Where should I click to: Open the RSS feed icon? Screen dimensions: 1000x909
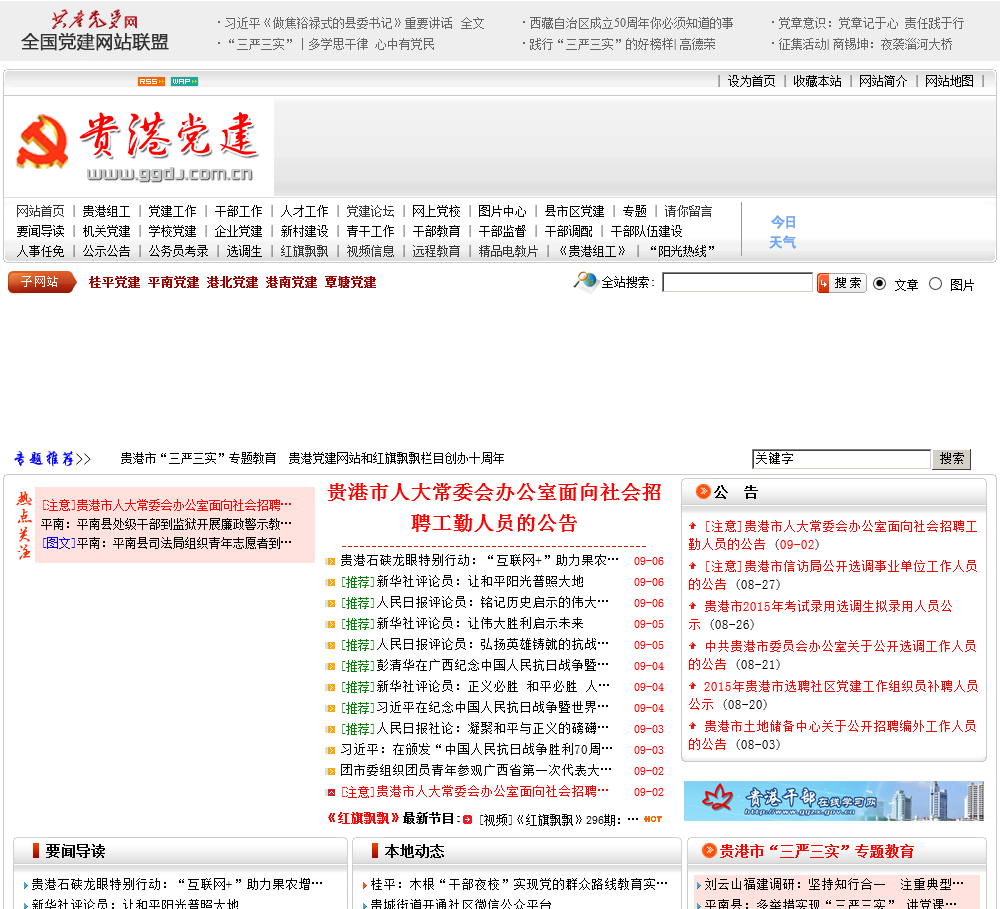coord(151,82)
